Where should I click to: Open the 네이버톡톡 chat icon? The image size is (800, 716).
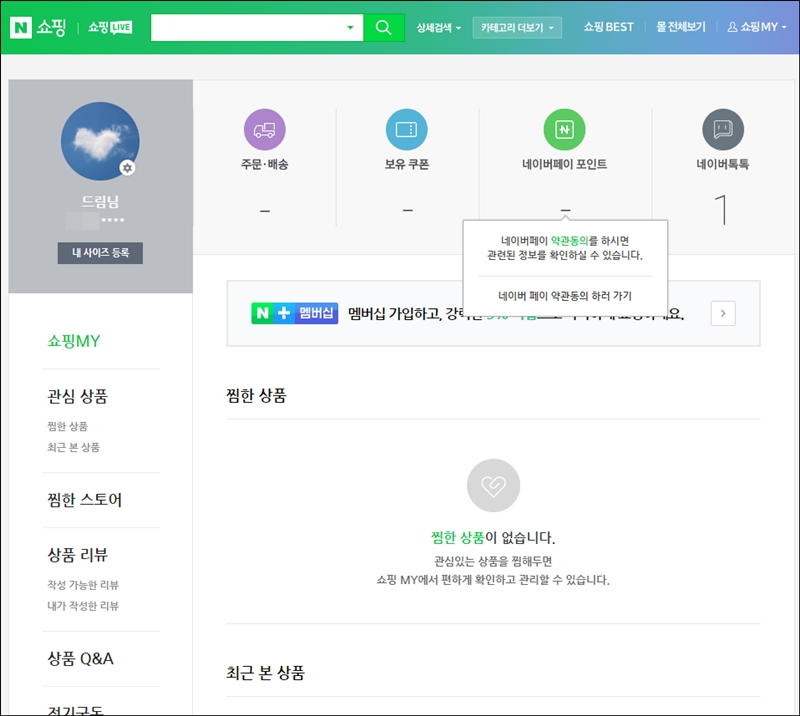(x=723, y=130)
